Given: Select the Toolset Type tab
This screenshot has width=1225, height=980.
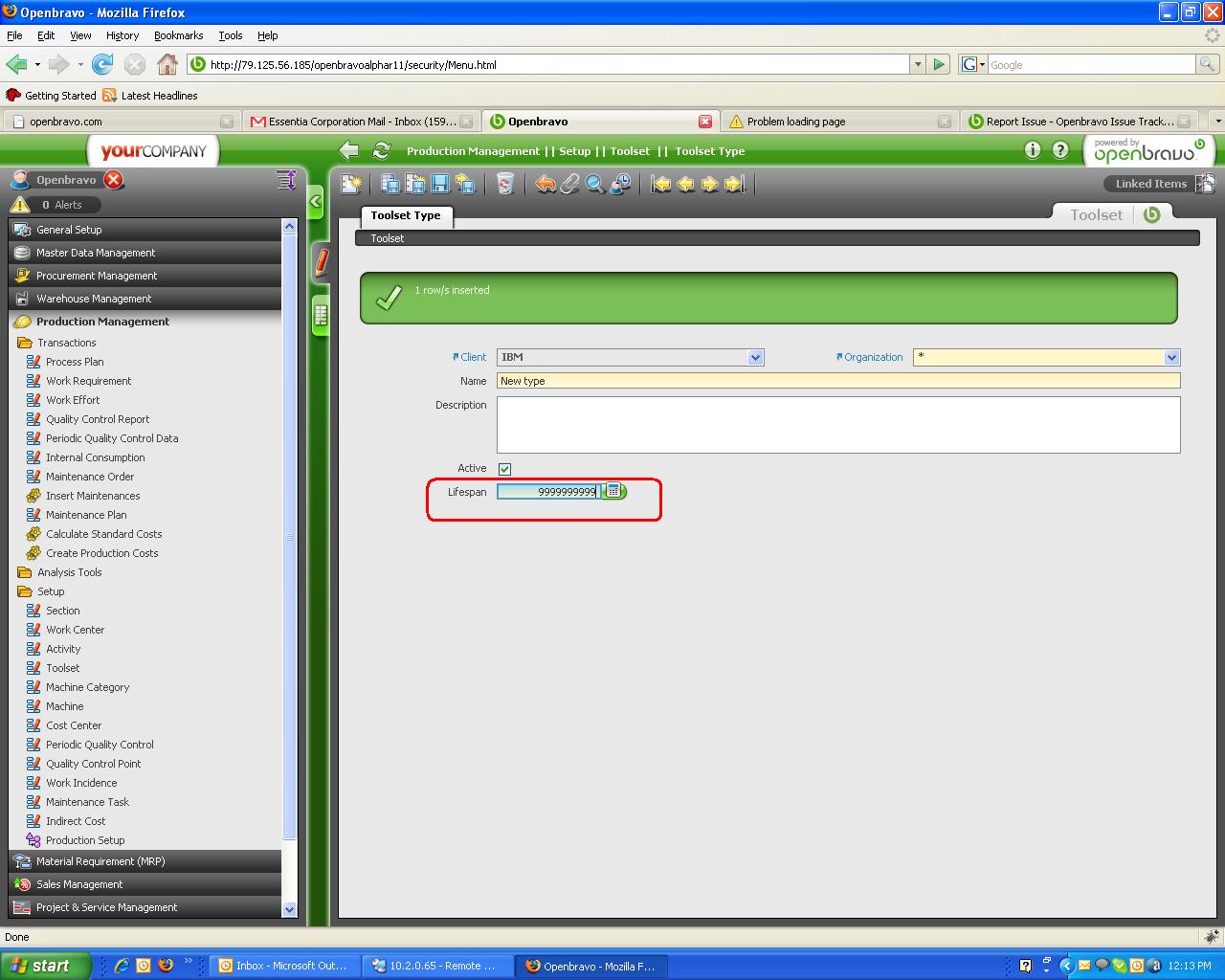Looking at the screenshot, I should (x=406, y=215).
